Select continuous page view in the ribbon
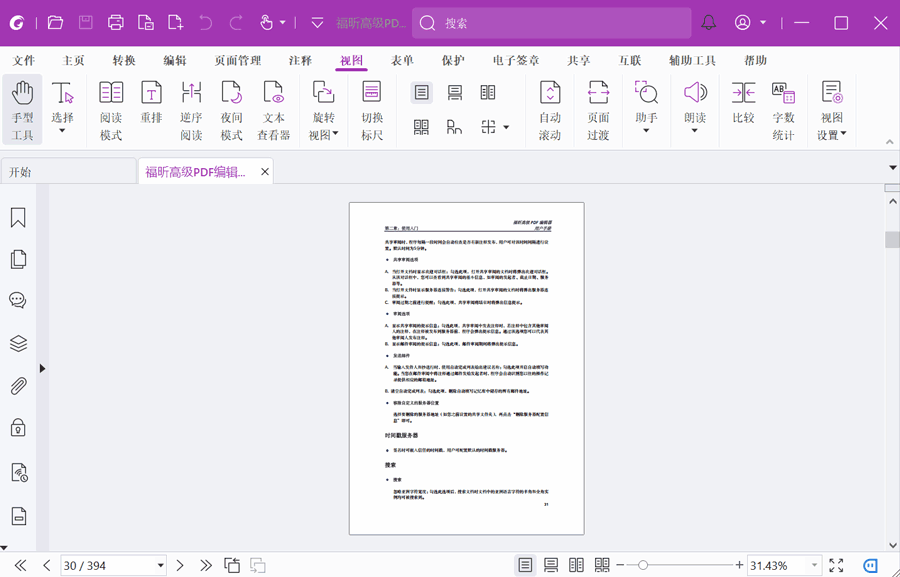 pyautogui.click(x=455, y=92)
